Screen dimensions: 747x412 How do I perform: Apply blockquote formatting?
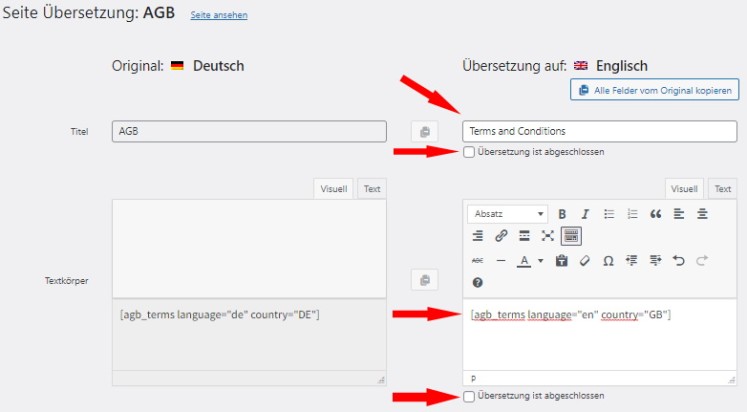click(x=656, y=214)
